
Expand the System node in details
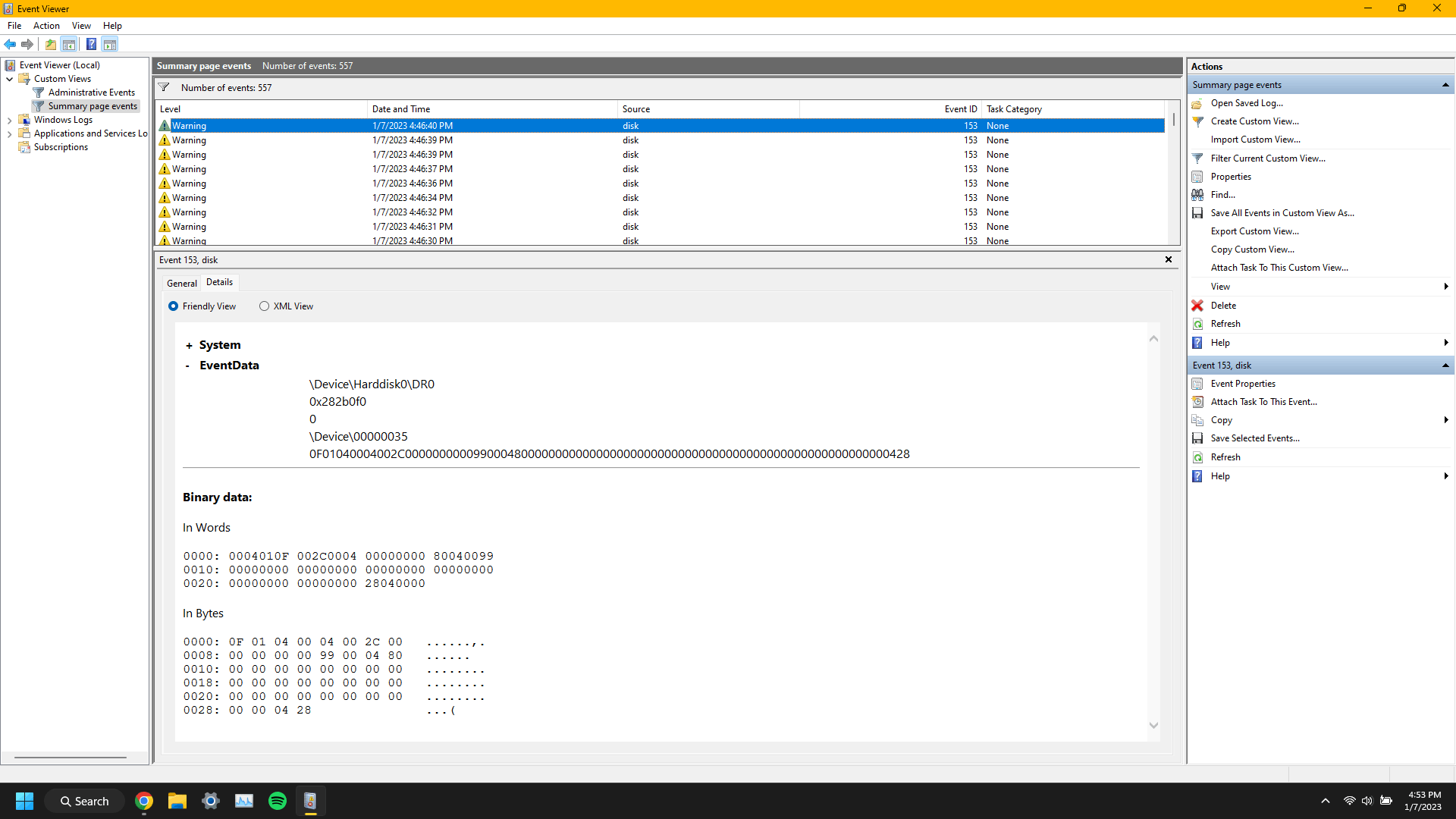pos(189,346)
